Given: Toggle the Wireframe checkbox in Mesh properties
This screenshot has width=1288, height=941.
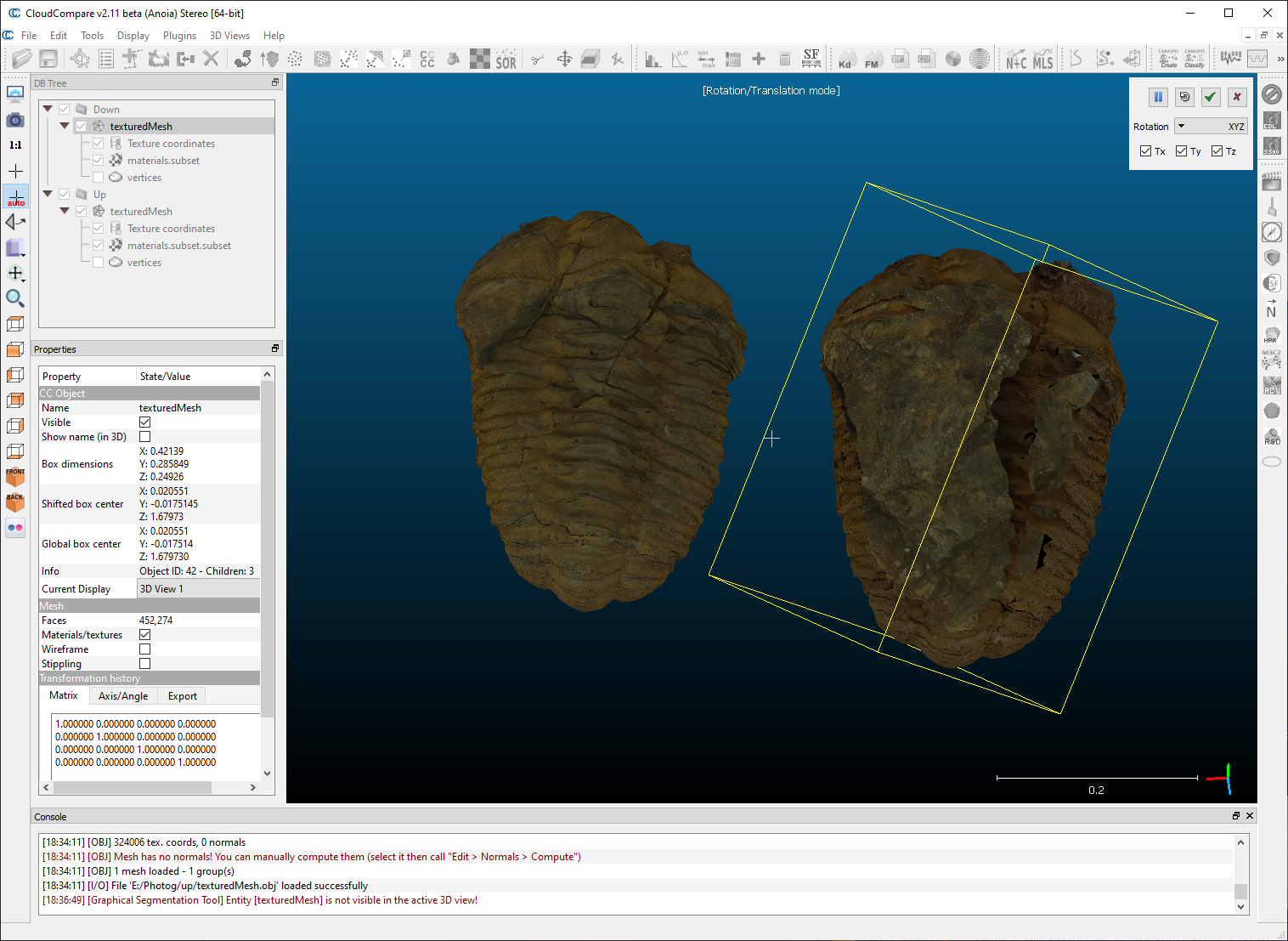Looking at the screenshot, I should point(144,649).
